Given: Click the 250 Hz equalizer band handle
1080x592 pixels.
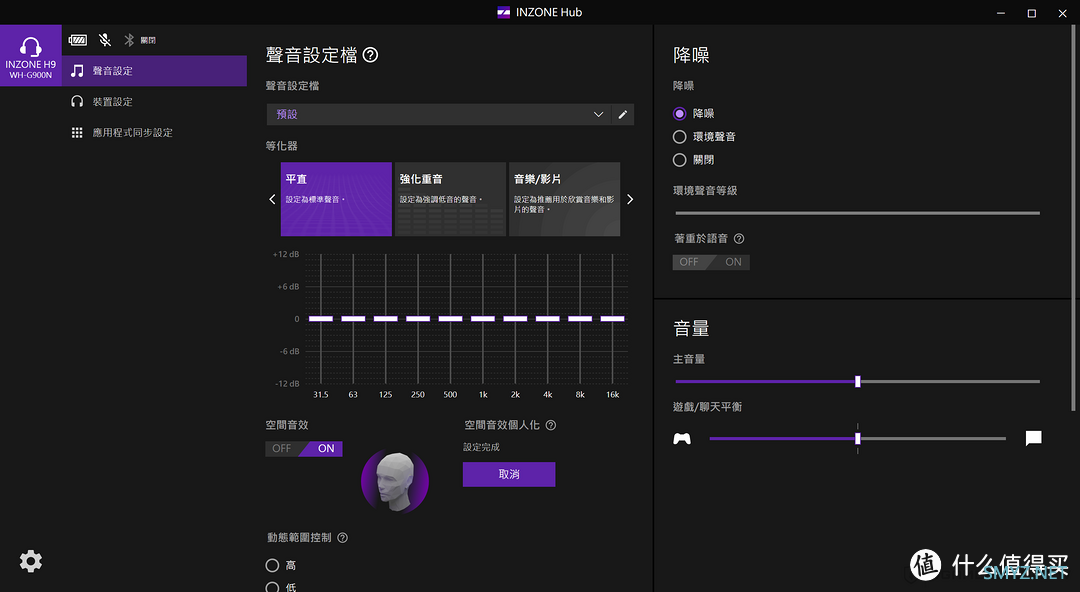Looking at the screenshot, I should 418,318.
